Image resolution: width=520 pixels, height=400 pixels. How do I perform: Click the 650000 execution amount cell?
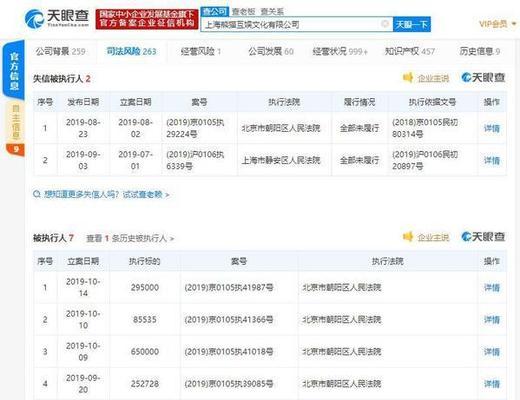tap(145, 351)
